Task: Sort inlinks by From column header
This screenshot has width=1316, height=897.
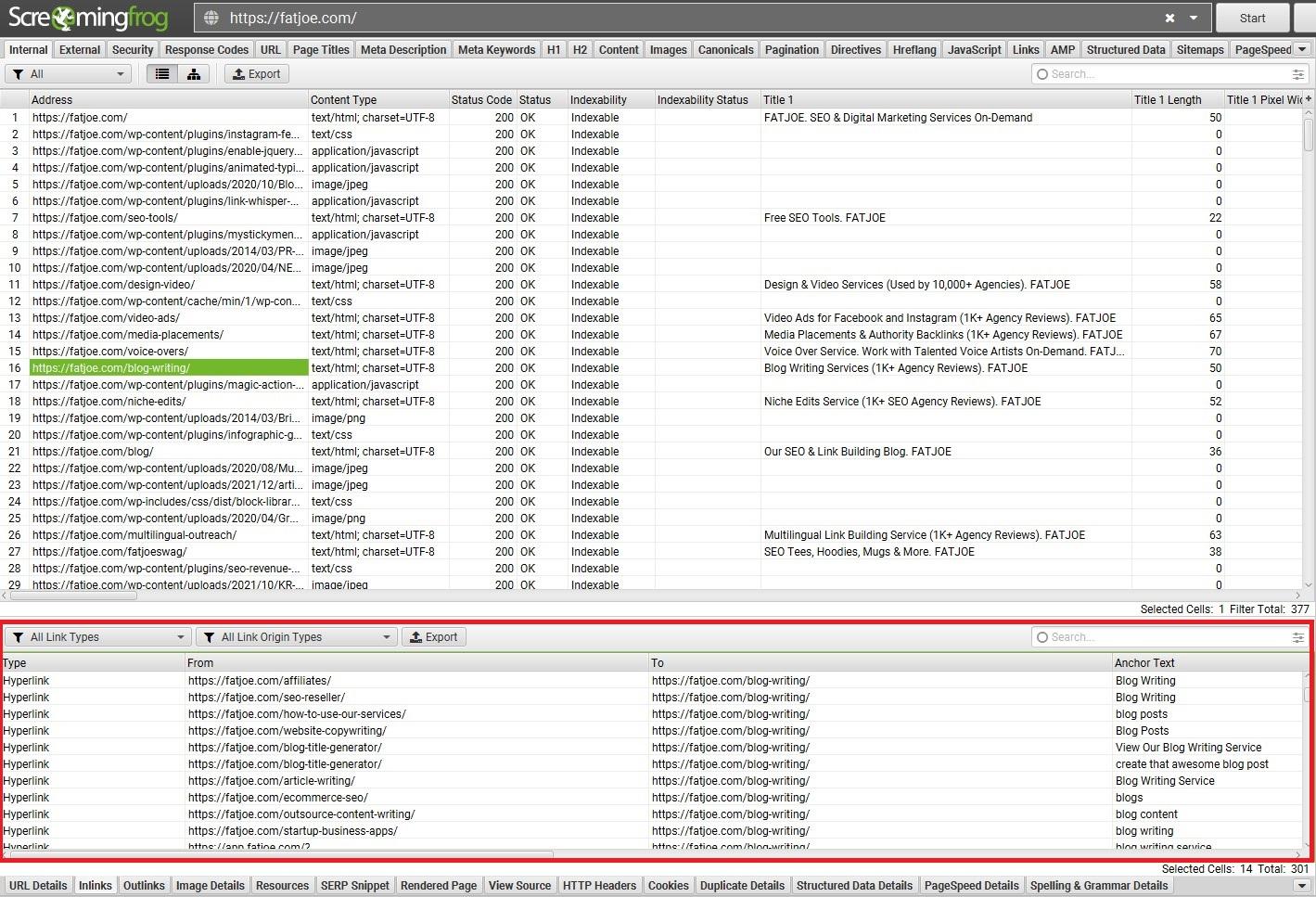Action: pos(416,663)
